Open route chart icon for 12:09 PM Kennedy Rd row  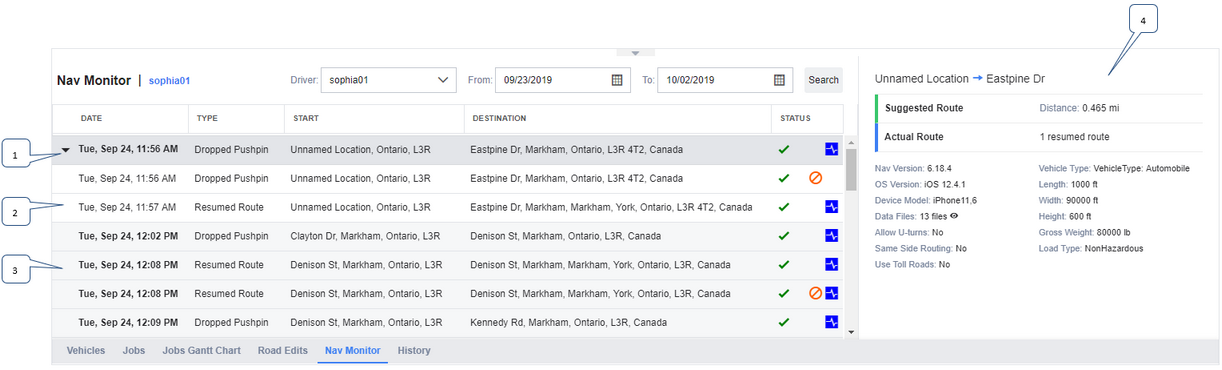[832, 322]
